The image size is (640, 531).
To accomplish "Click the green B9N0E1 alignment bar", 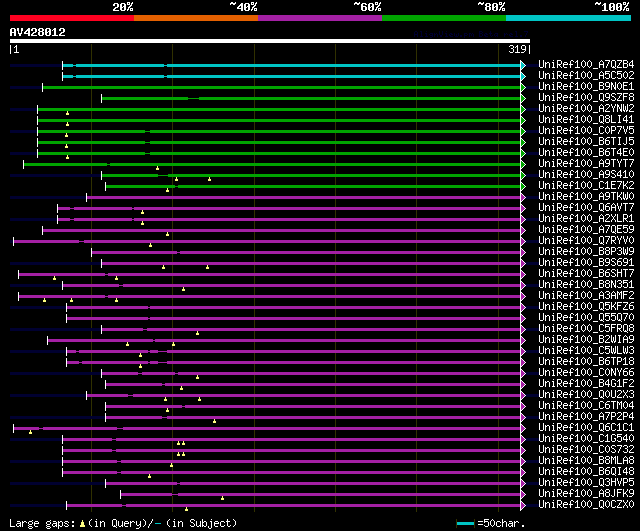I will point(282,87).
